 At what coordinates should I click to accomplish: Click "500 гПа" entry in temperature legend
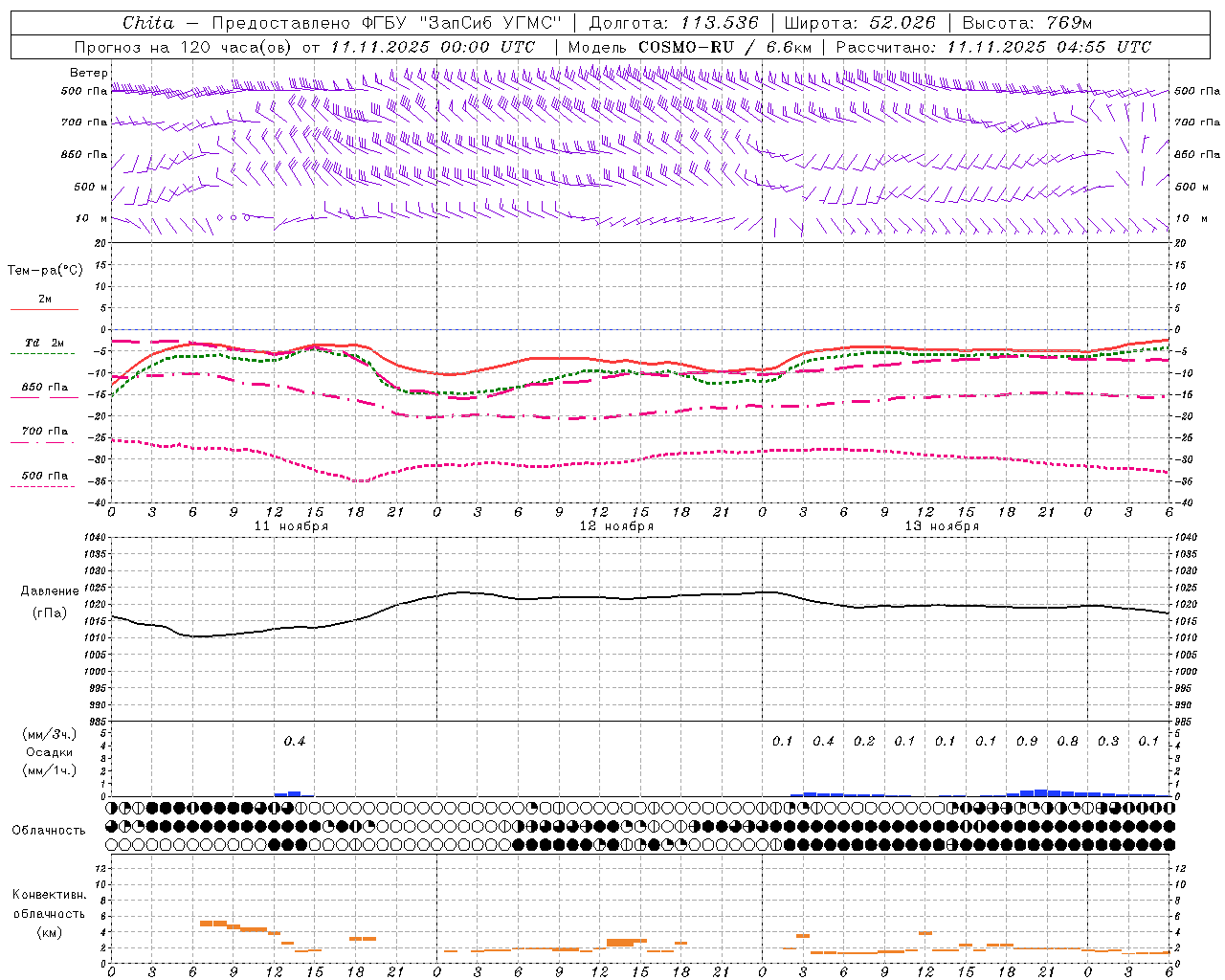tap(45, 475)
